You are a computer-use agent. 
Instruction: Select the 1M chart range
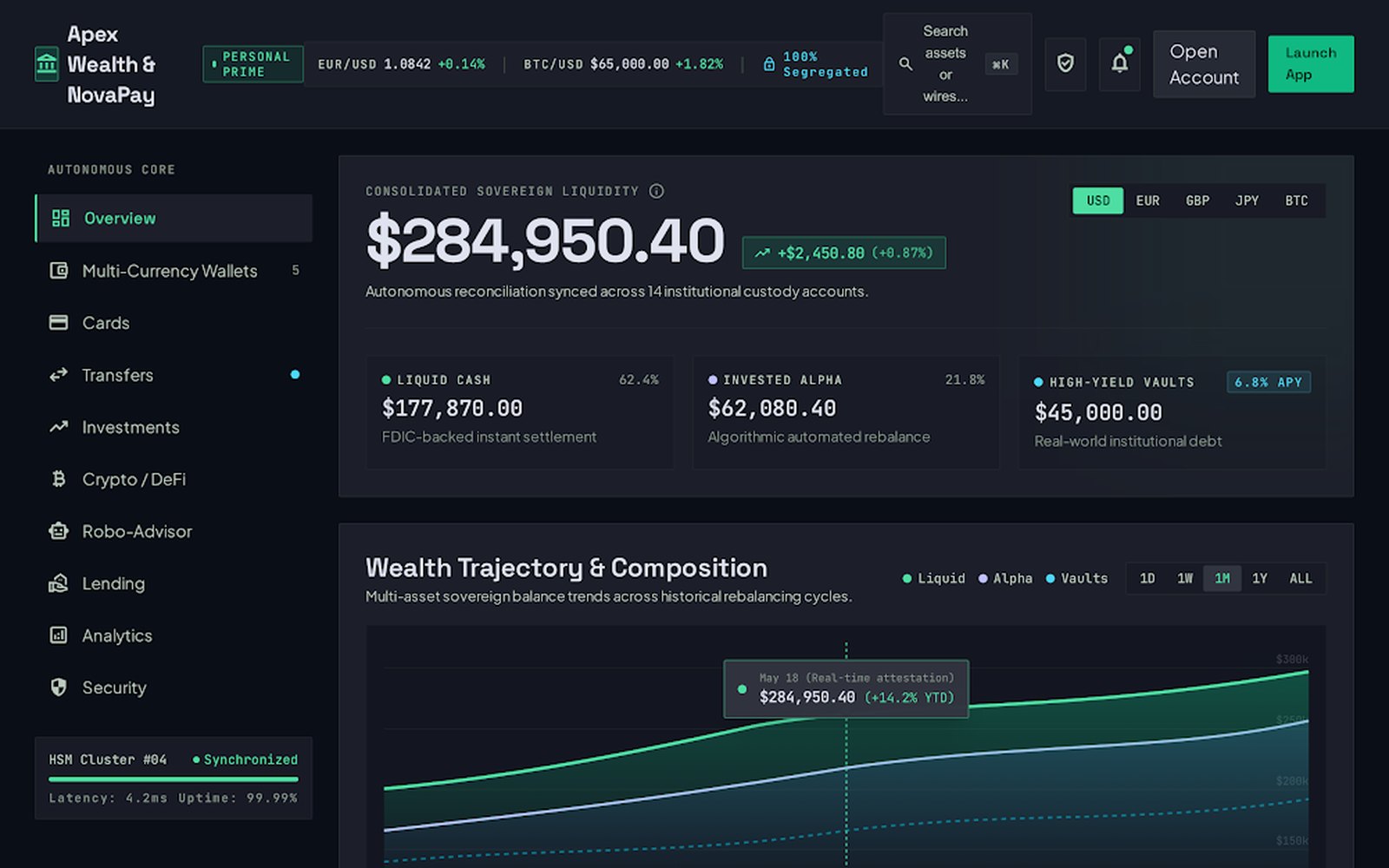point(1221,578)
